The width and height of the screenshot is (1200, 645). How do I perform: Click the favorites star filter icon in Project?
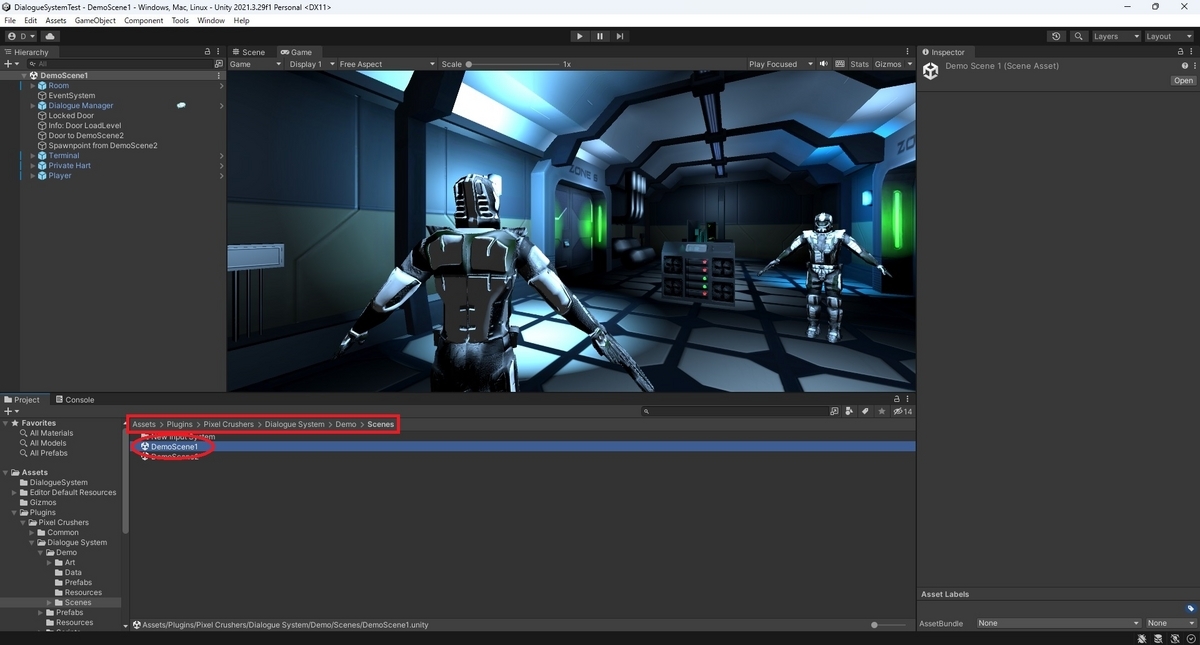[x=881, y=411]
